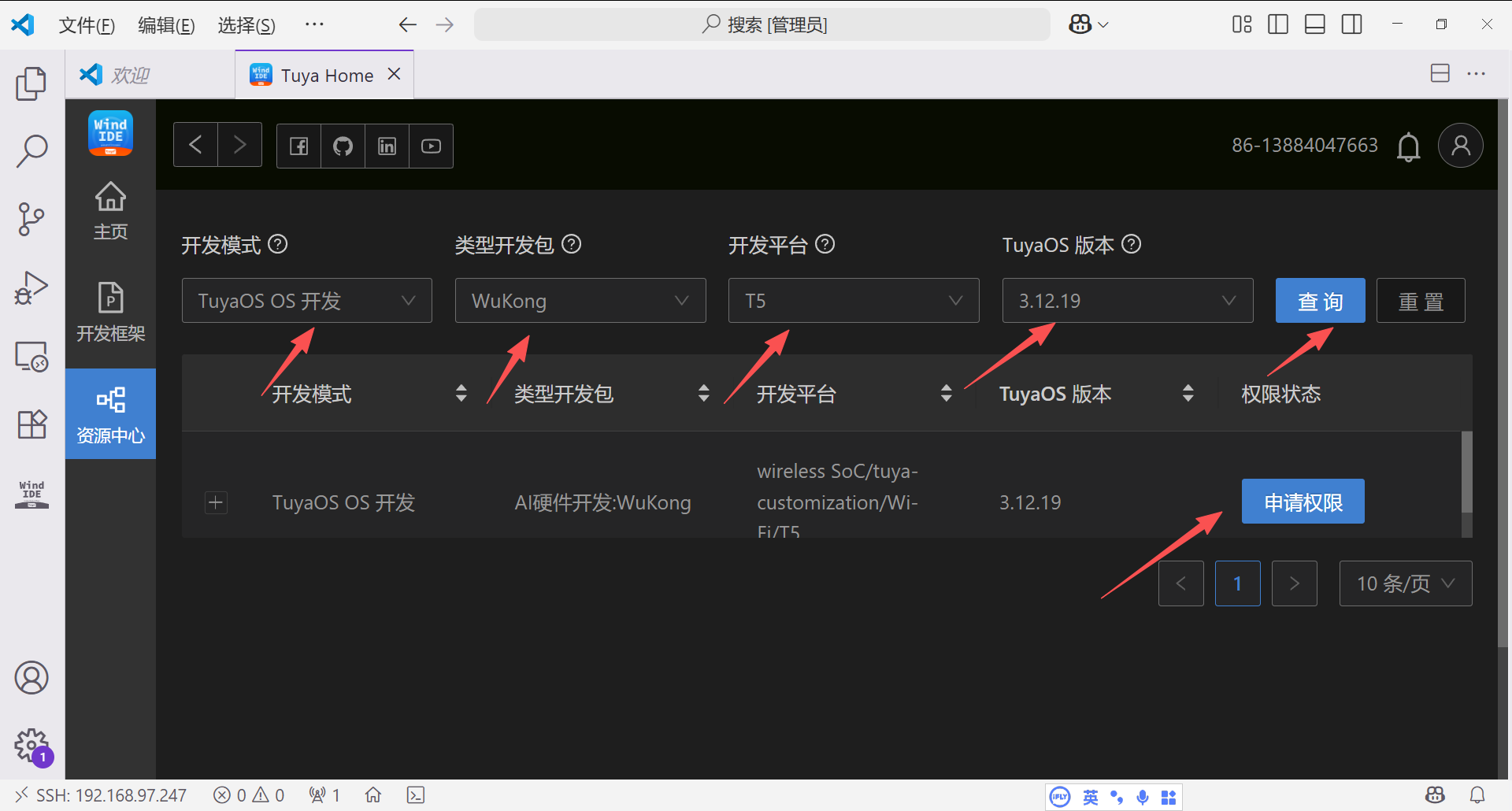This screenshot has height=811, width=1512.
Task: Open the notifications bell in status bar
Action: (x=1477, y=795)
